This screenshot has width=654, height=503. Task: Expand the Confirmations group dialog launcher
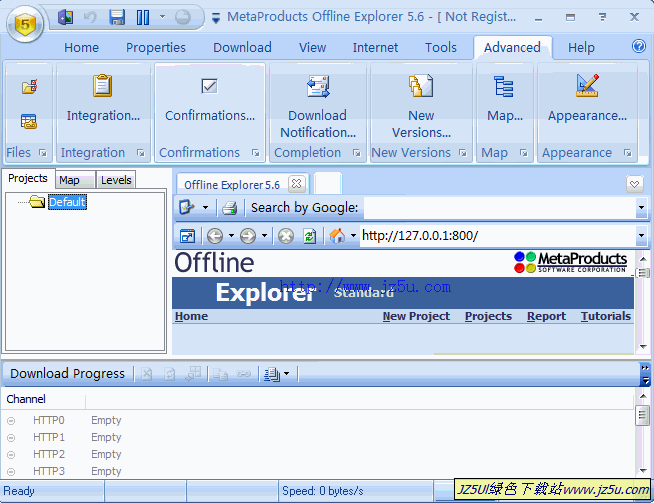tap(255, 153)
